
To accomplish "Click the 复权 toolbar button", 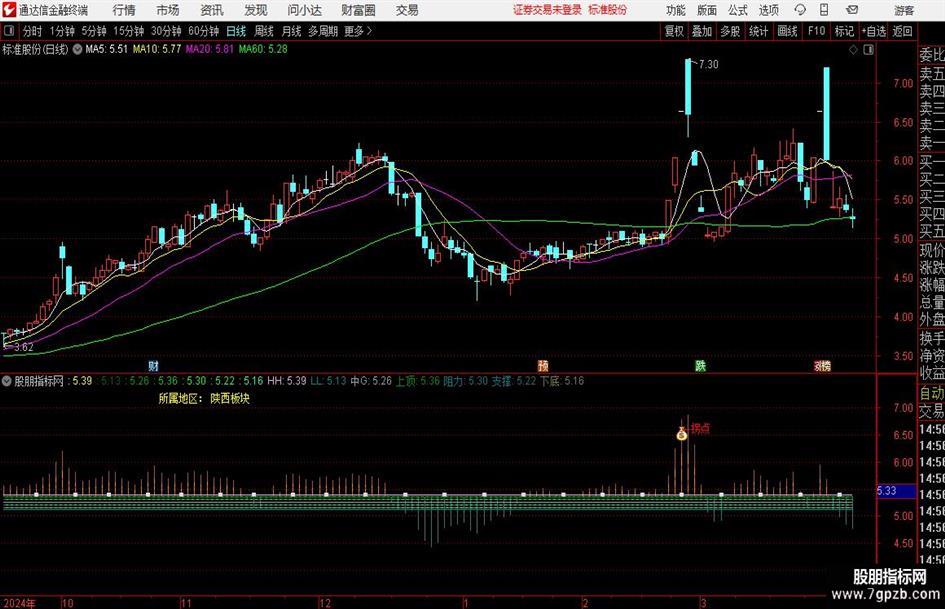I will pos(674,31).
